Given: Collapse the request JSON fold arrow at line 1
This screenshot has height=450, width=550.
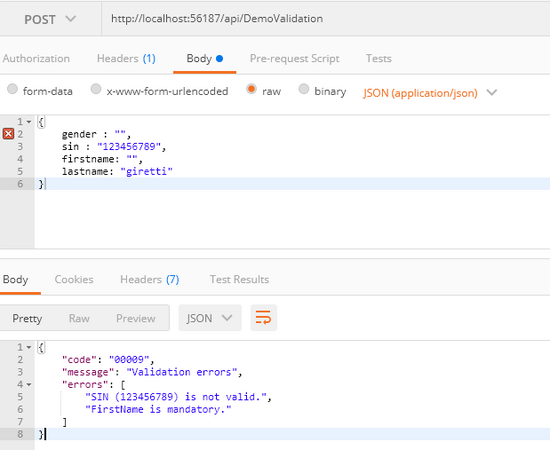Looking at the screenshot, I should point(29,122).
